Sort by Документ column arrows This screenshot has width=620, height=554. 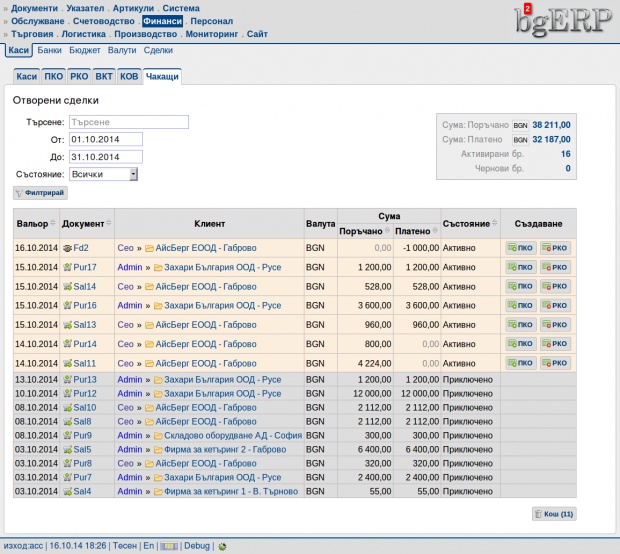pos(109,223)
